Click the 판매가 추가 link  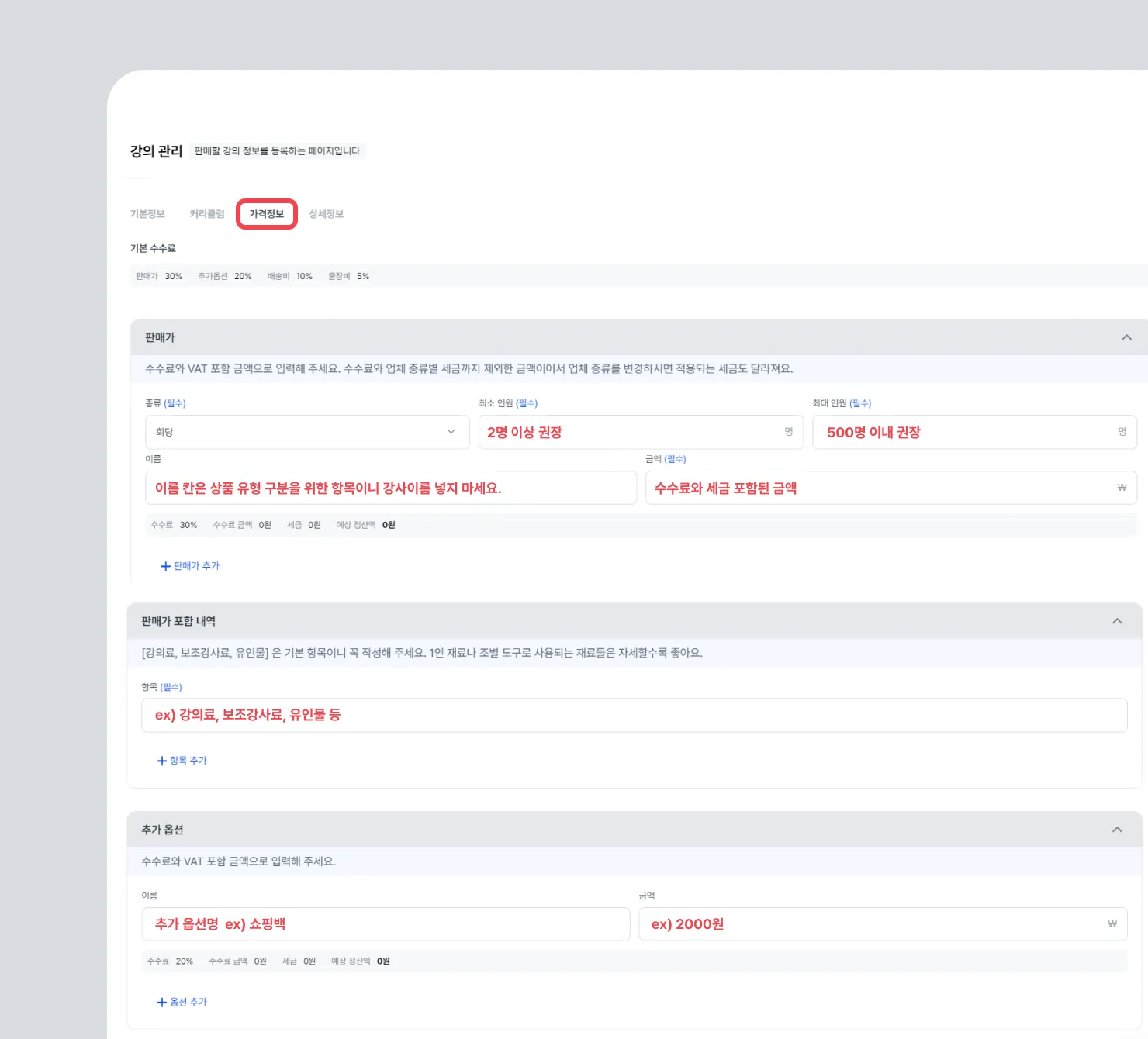tap(190, 566)
